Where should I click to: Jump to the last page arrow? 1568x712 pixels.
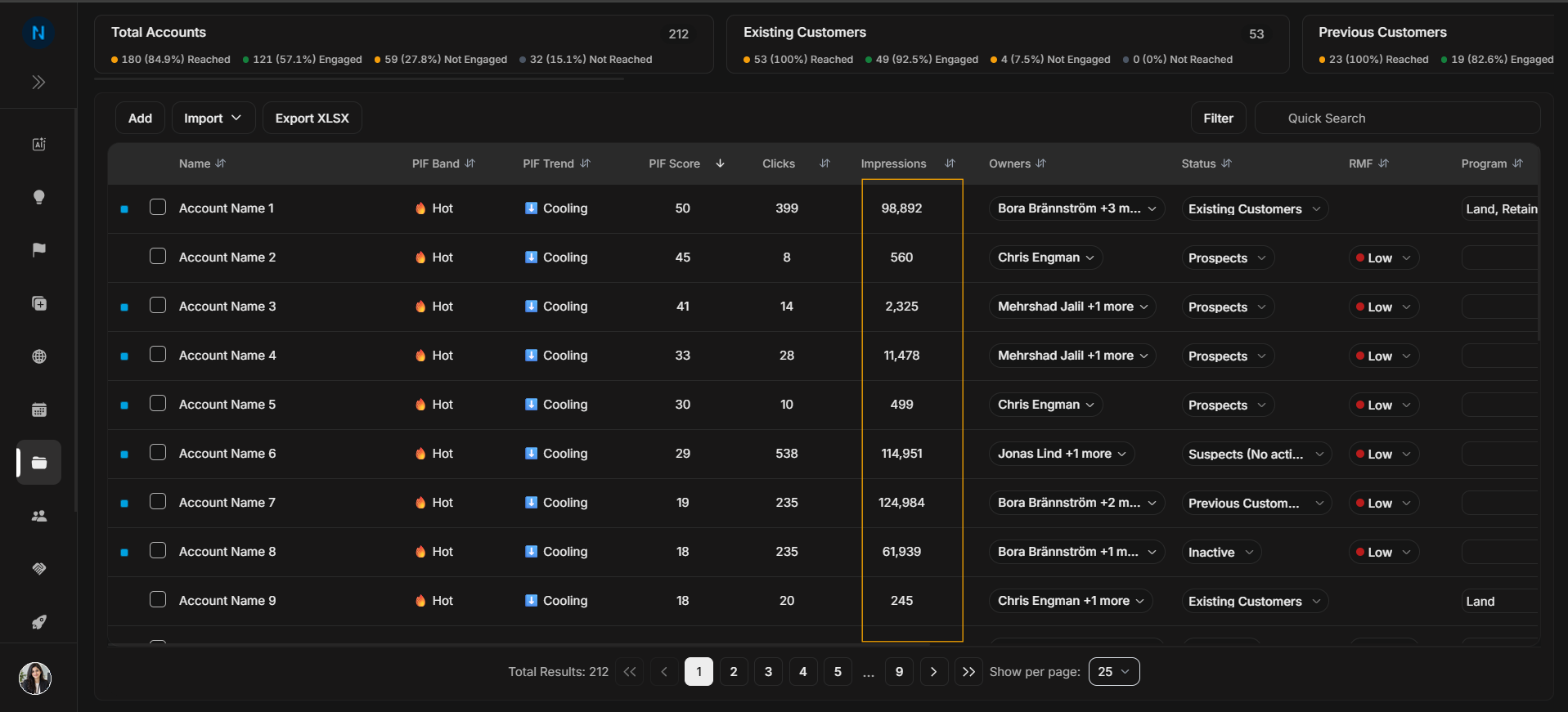pos(968,672)
